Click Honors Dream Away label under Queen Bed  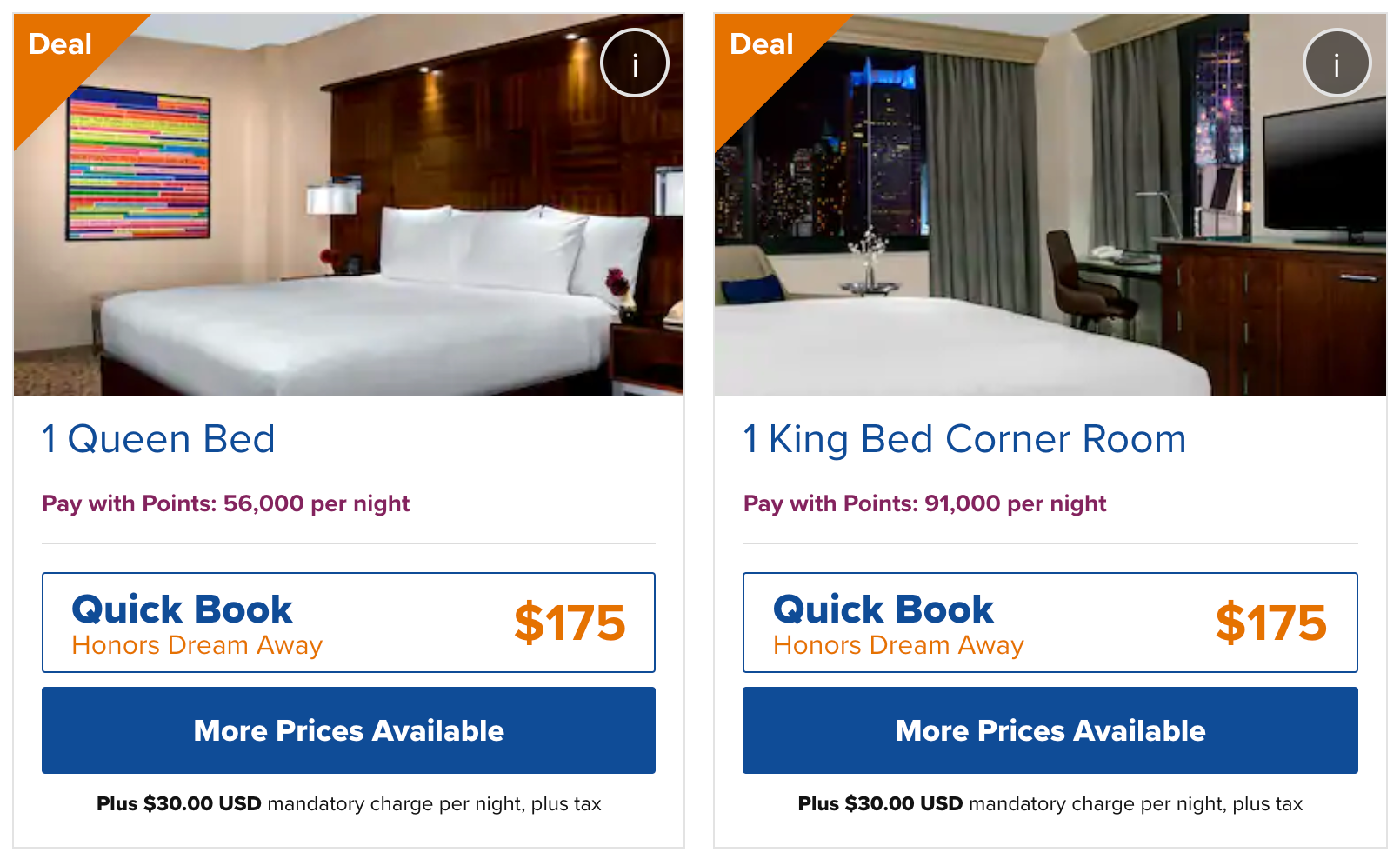[197, 646]
